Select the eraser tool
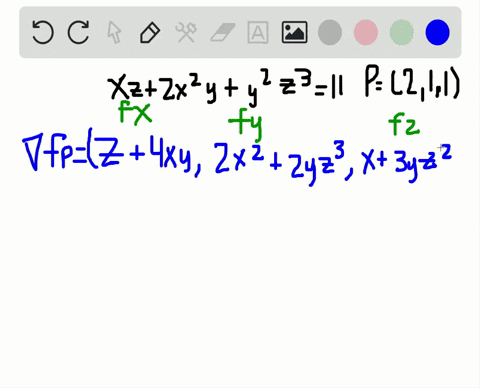 223,32
